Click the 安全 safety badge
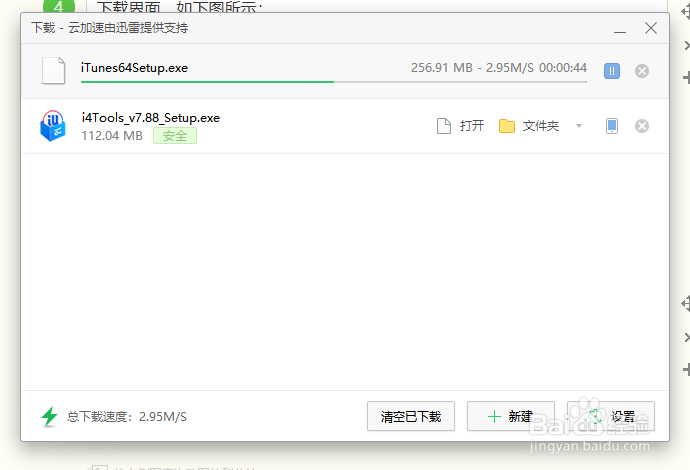This screenshot has height=470, width=690. click(175, 136)
